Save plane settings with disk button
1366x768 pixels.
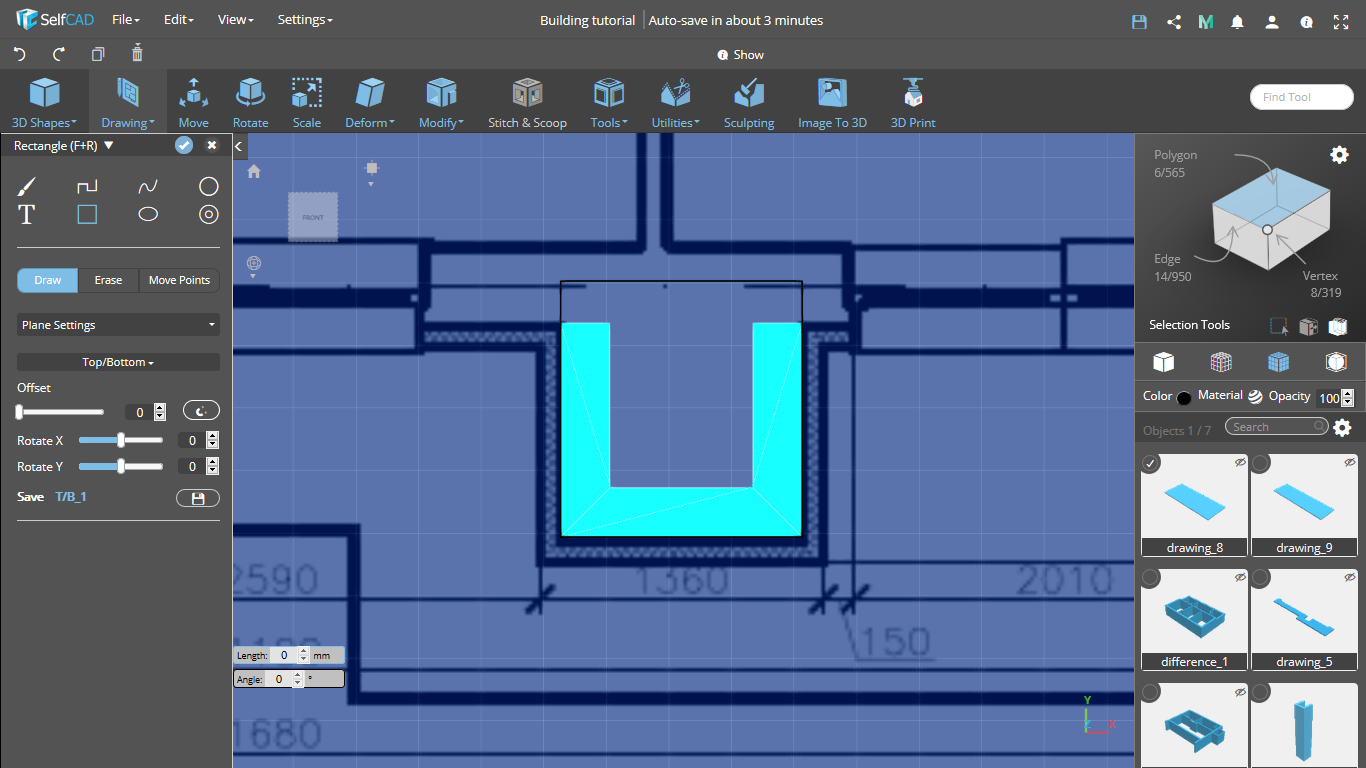tap(198, 498)
